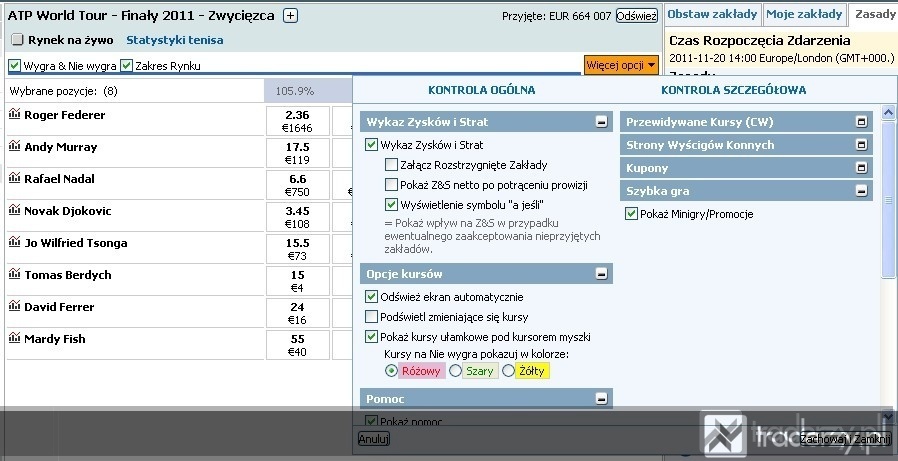Click the Różowy pink color swatch

pyautogui.click(x=421, y=371)
